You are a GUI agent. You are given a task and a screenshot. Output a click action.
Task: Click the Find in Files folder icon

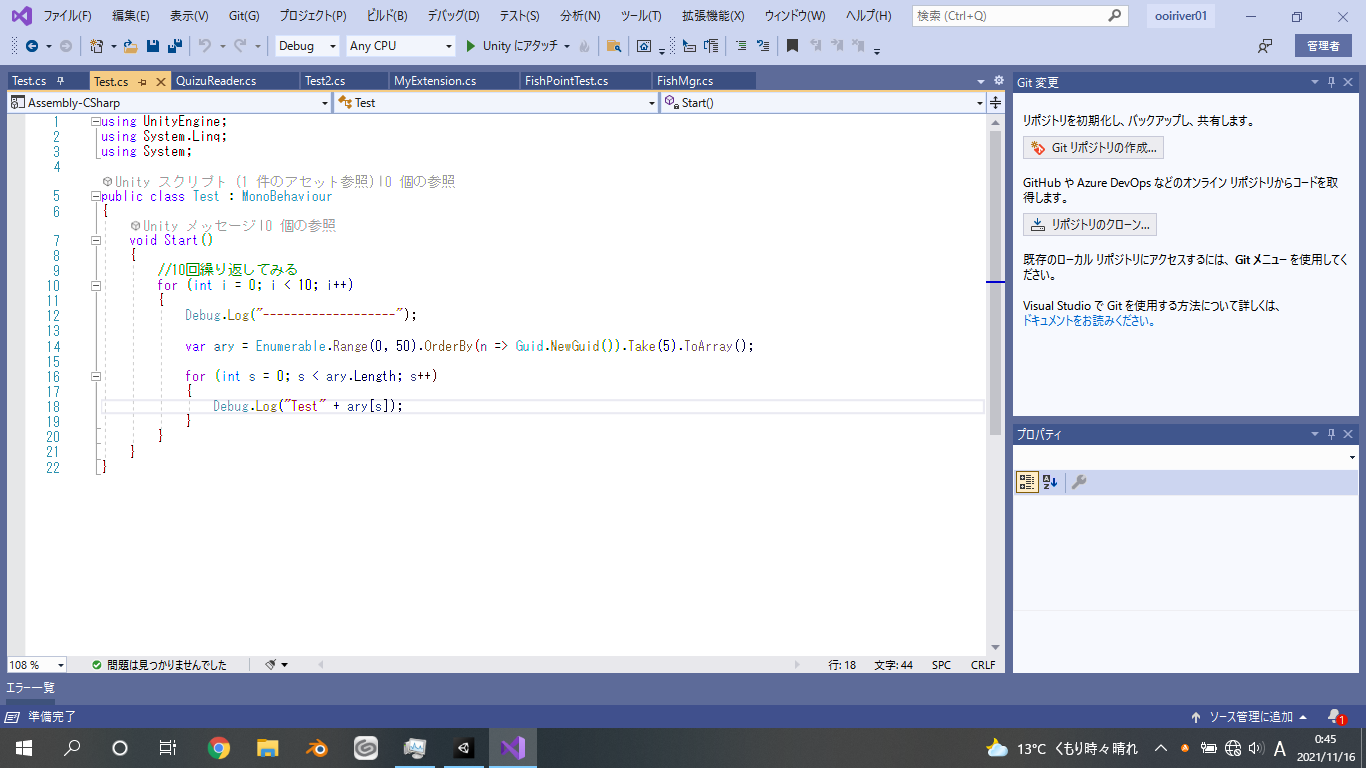(x=614, y=46)
